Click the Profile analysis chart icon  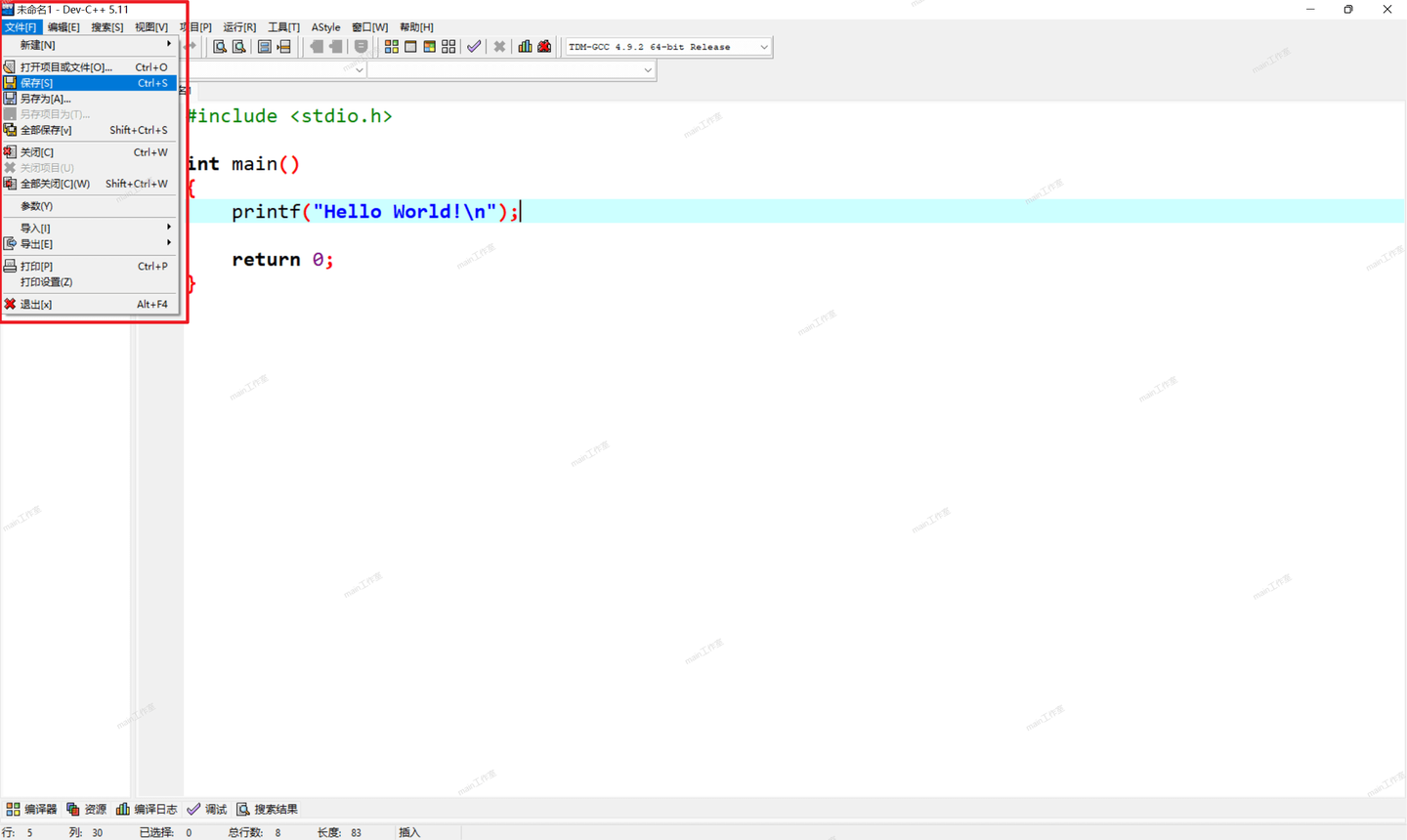525,46
